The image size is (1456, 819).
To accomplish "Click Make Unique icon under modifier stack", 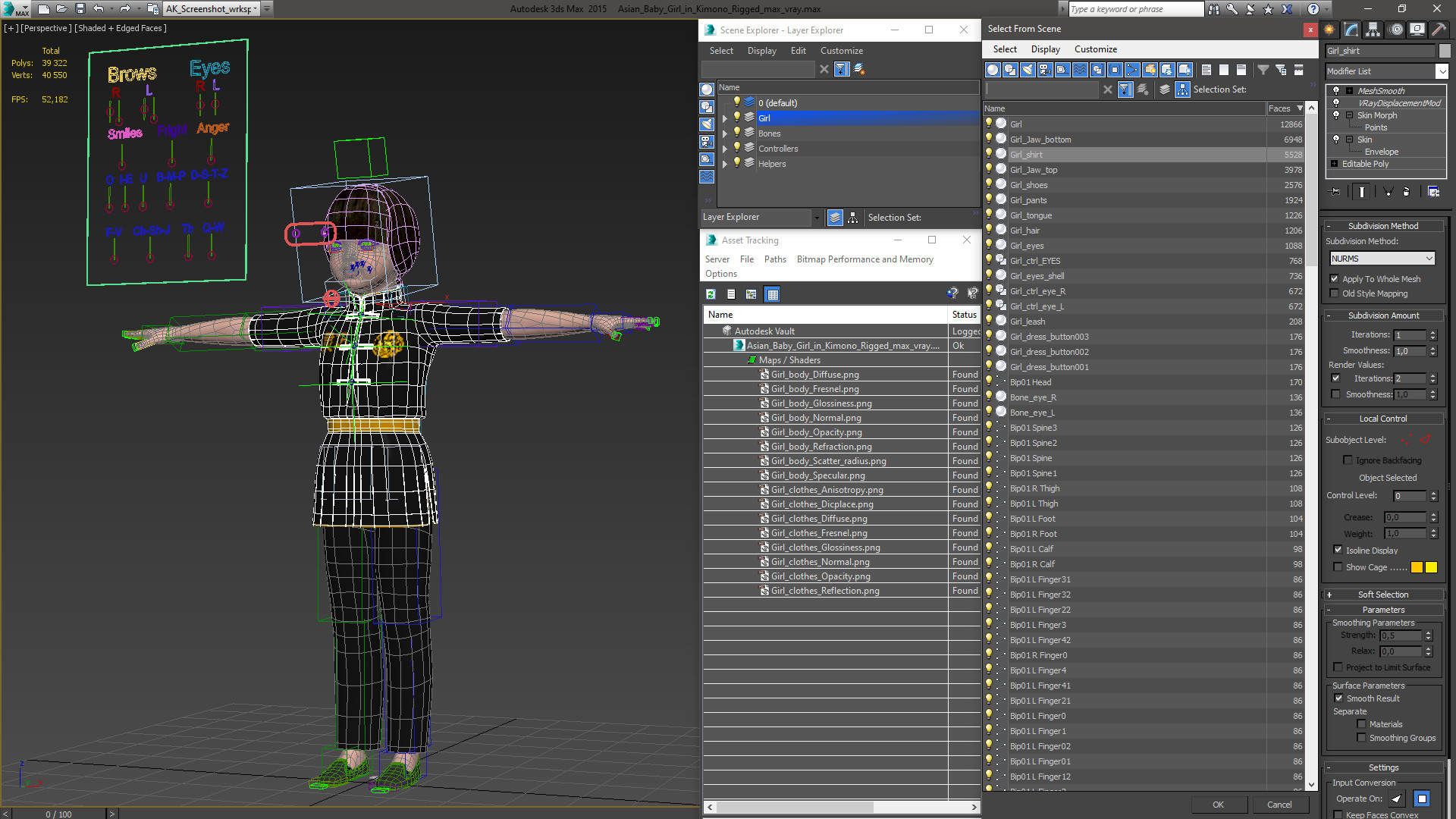I will click(1387, 192).
